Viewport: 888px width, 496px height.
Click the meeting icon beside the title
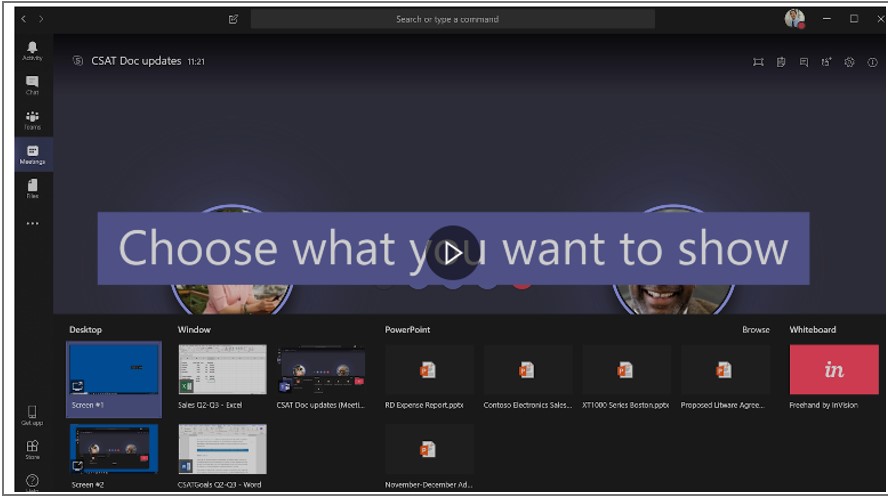[x=78, y=61]
